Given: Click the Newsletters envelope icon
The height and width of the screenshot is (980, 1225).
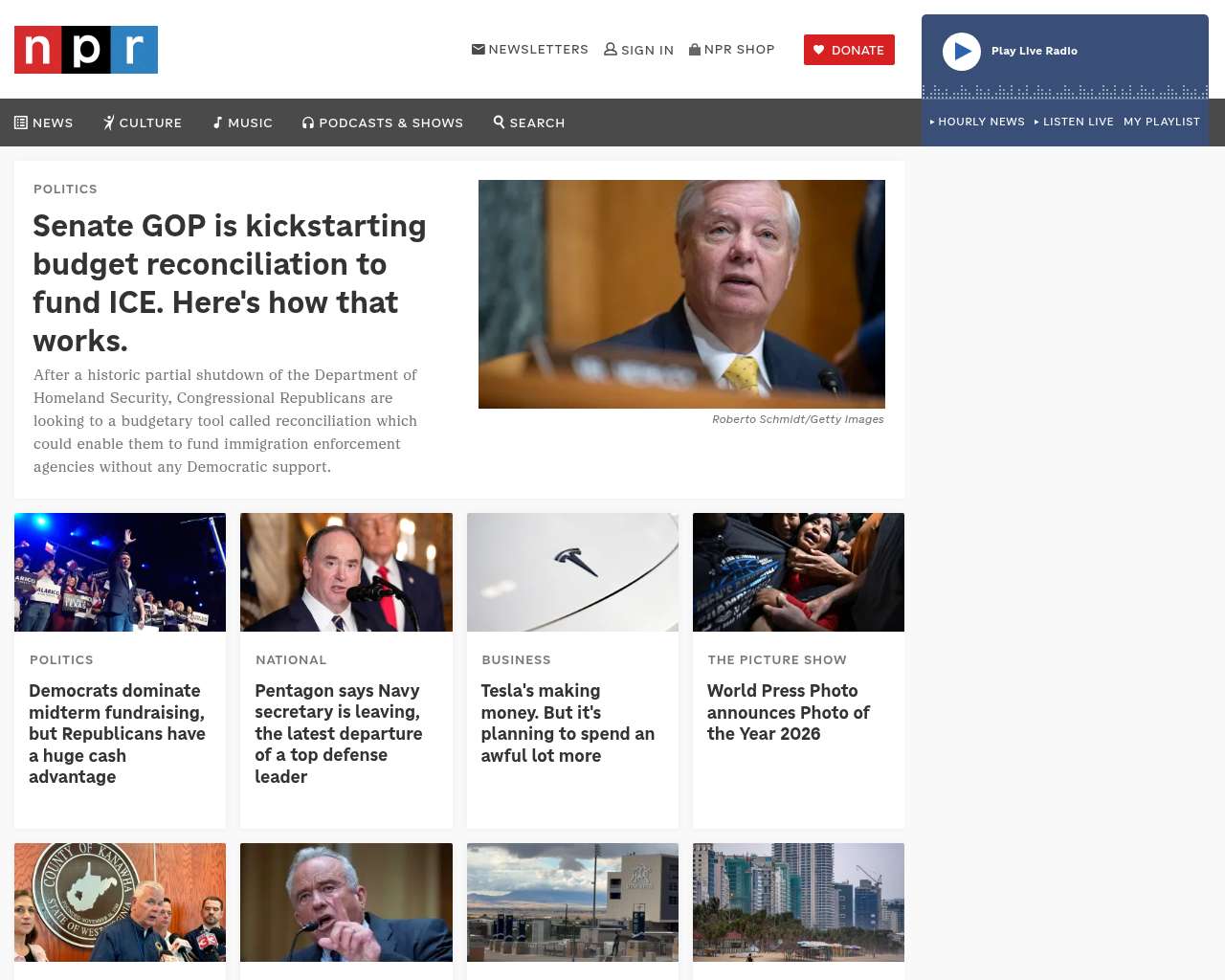Looking at the screenshot, I should pos(479,49).
